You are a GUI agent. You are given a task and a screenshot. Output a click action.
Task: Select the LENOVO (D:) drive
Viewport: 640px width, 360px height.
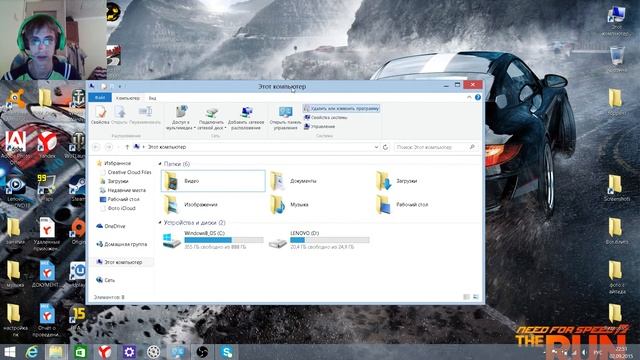tap(319, 240)
